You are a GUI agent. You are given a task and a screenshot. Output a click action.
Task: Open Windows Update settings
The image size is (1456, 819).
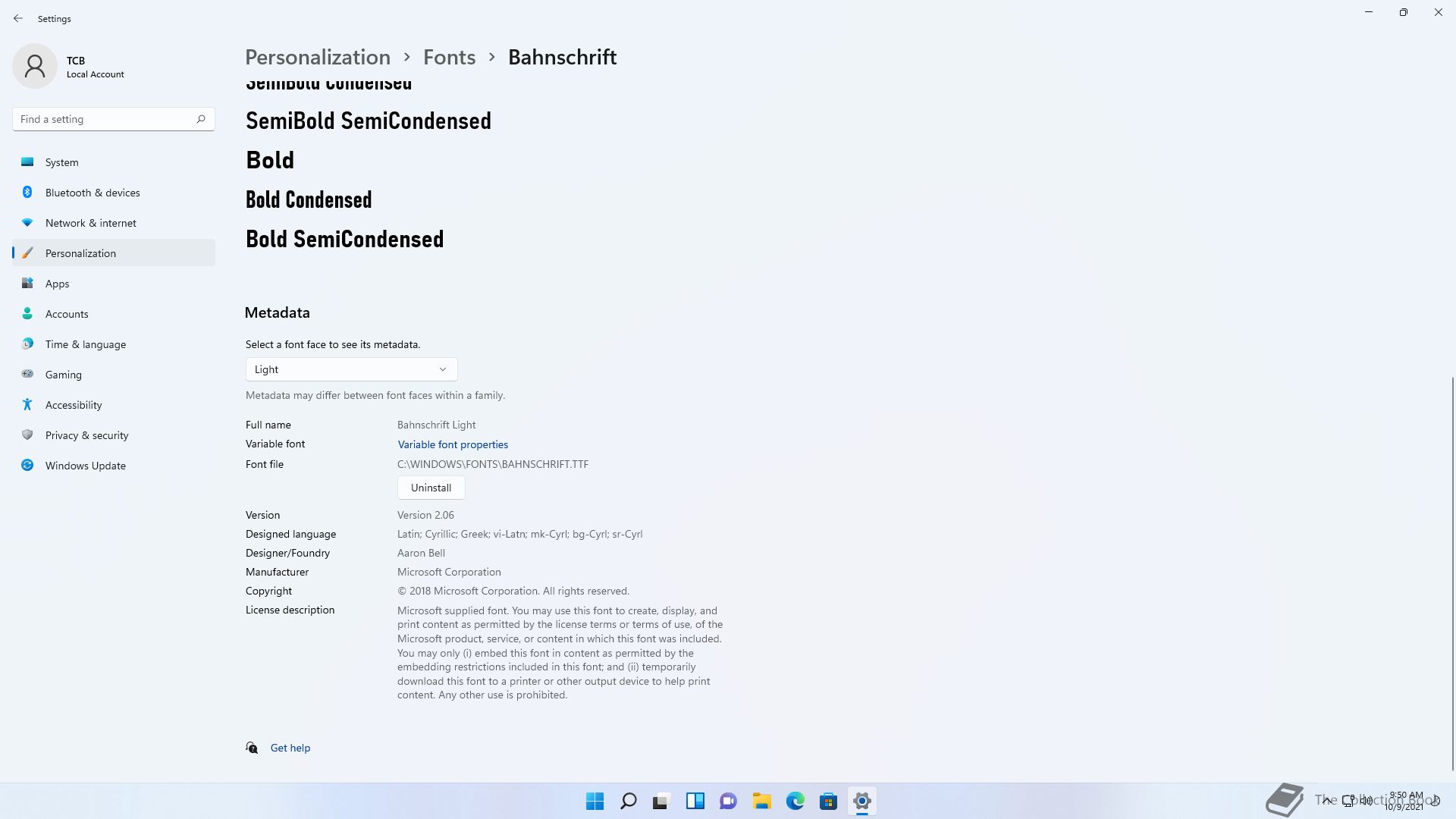tap(114, 466)
